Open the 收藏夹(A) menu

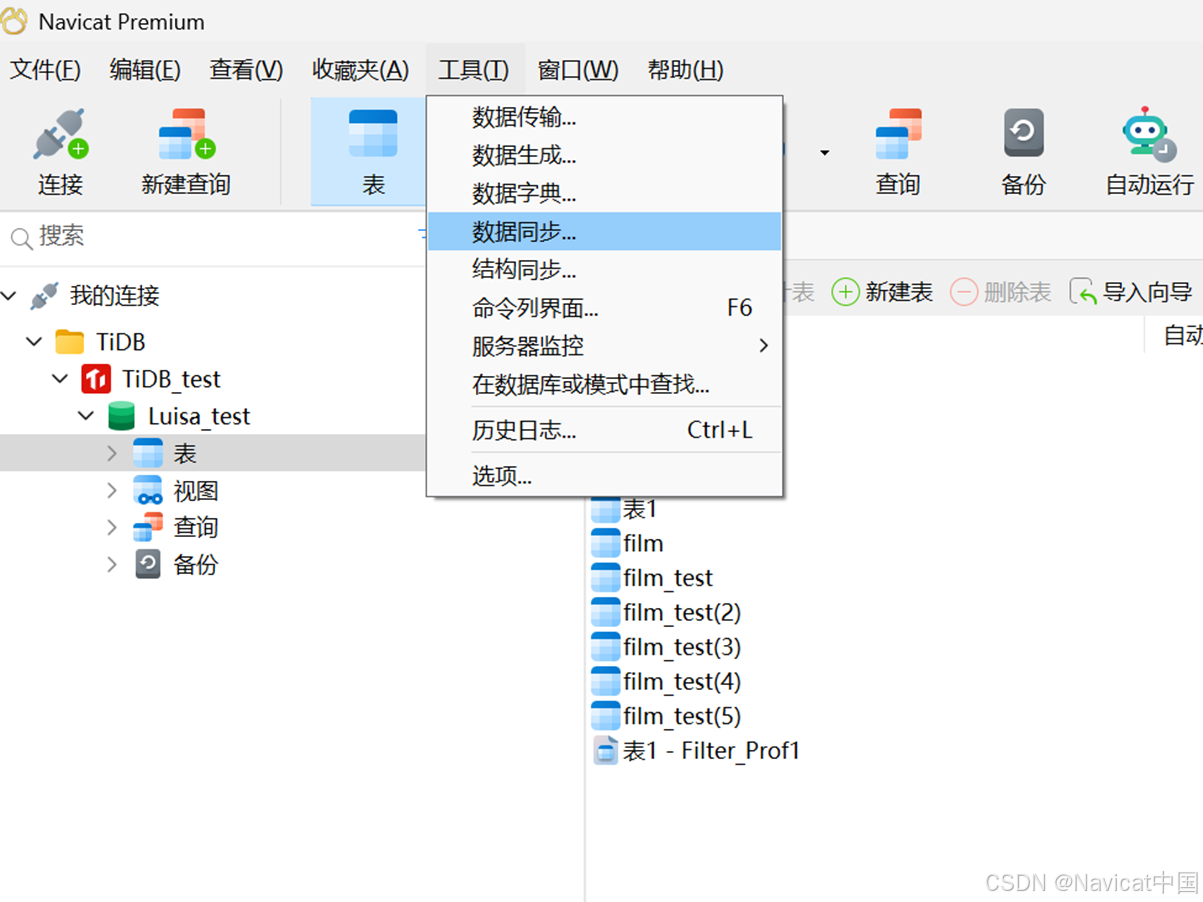(361, 70)
